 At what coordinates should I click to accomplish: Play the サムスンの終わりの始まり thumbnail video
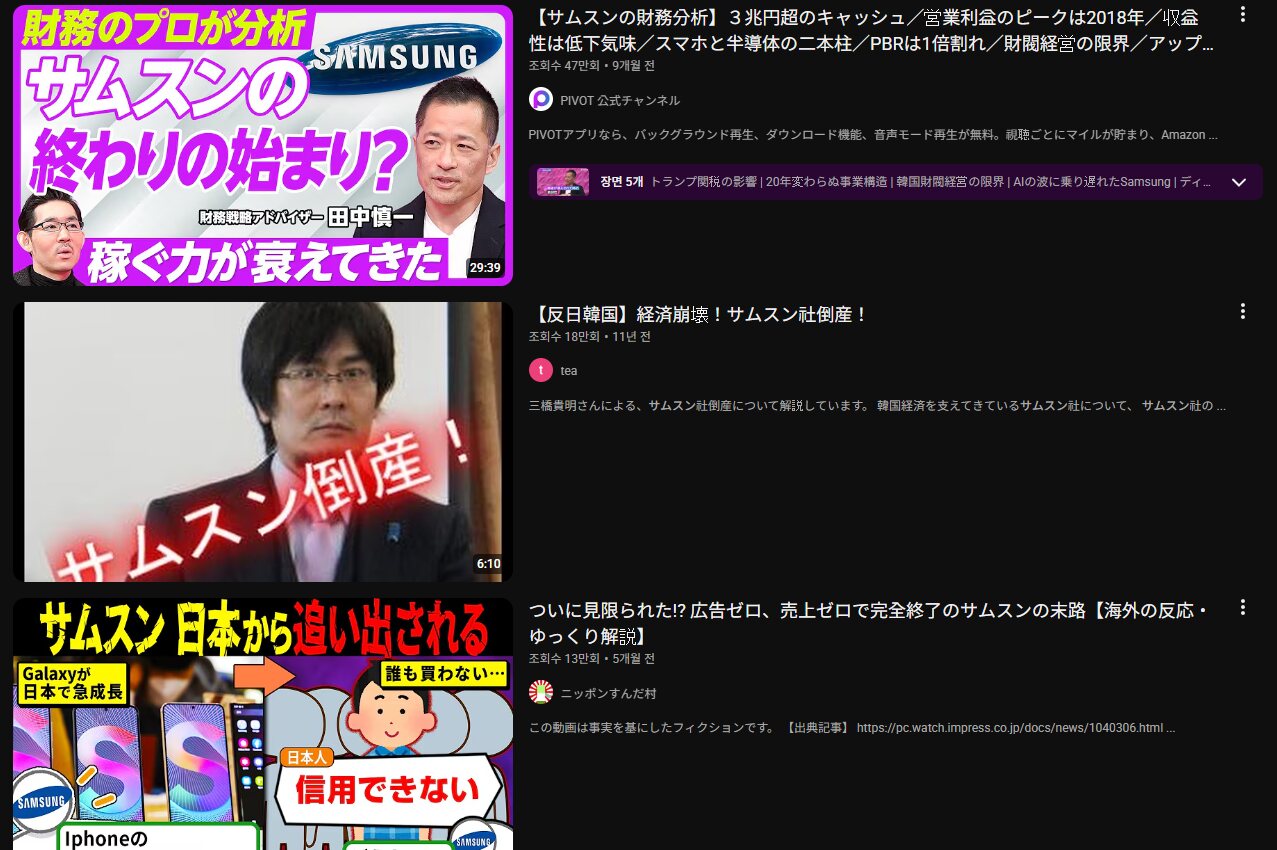tap(262, 145)
